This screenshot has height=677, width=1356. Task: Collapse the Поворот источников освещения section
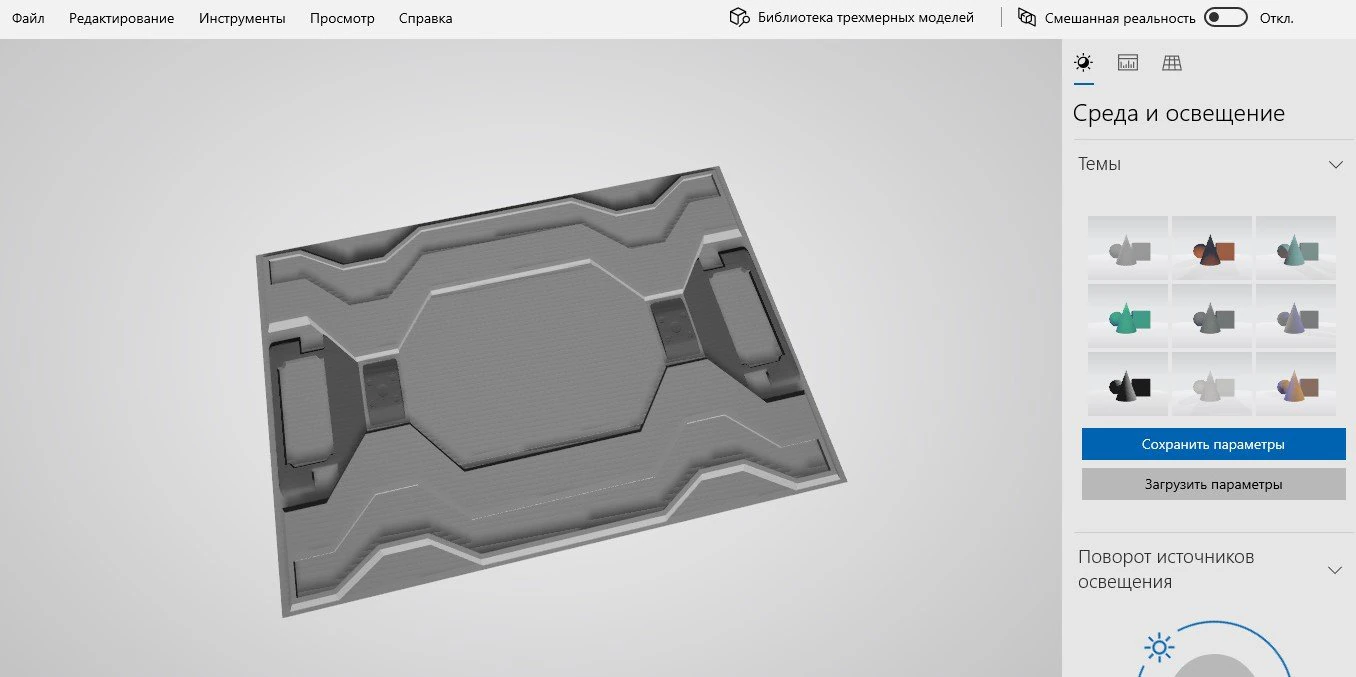pos(1334,570)
